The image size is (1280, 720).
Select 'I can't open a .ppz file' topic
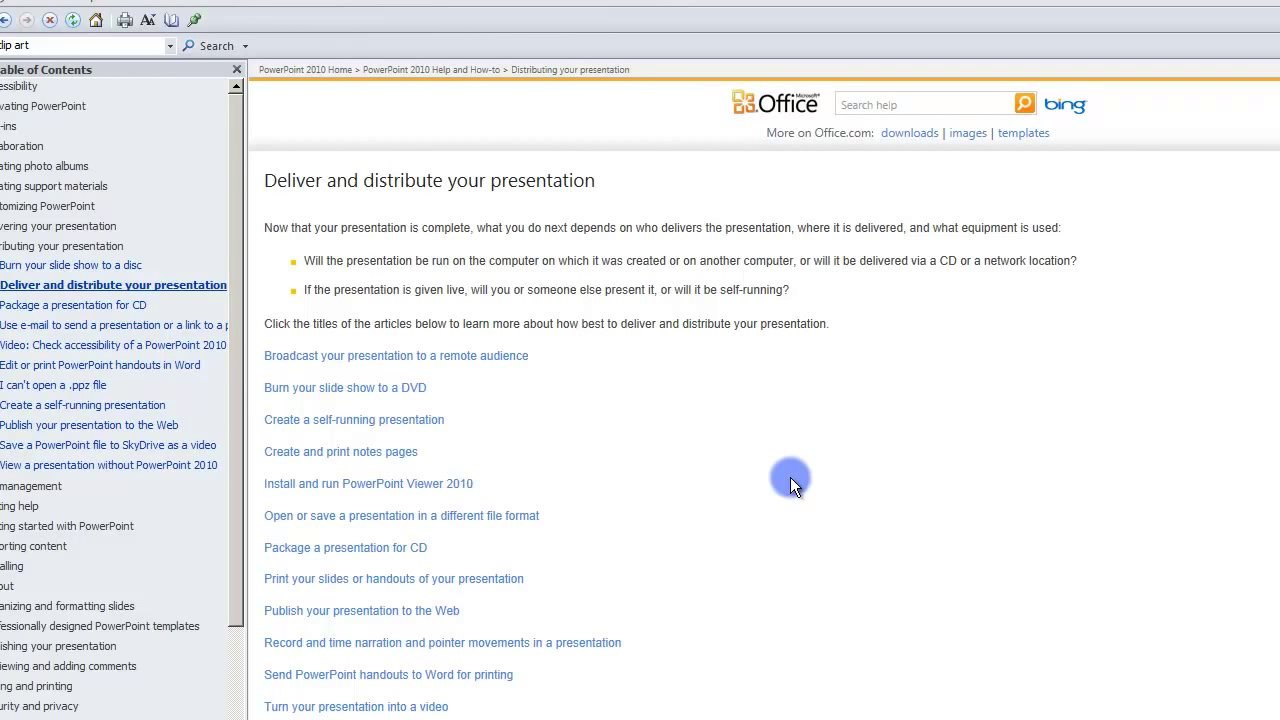[53, 385]
